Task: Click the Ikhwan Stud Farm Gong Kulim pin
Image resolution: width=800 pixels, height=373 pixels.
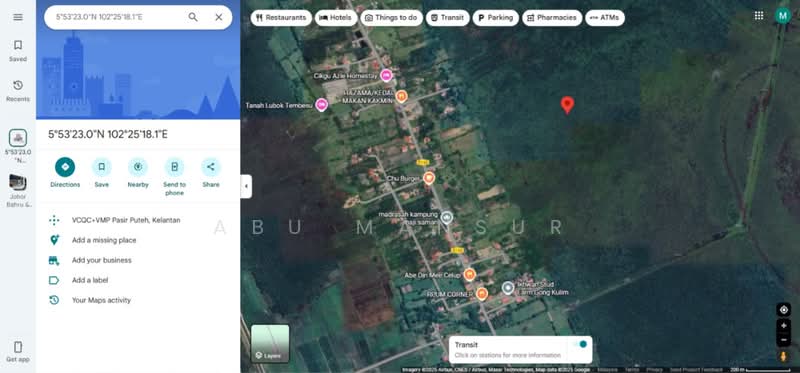Action: pos(508,288)
